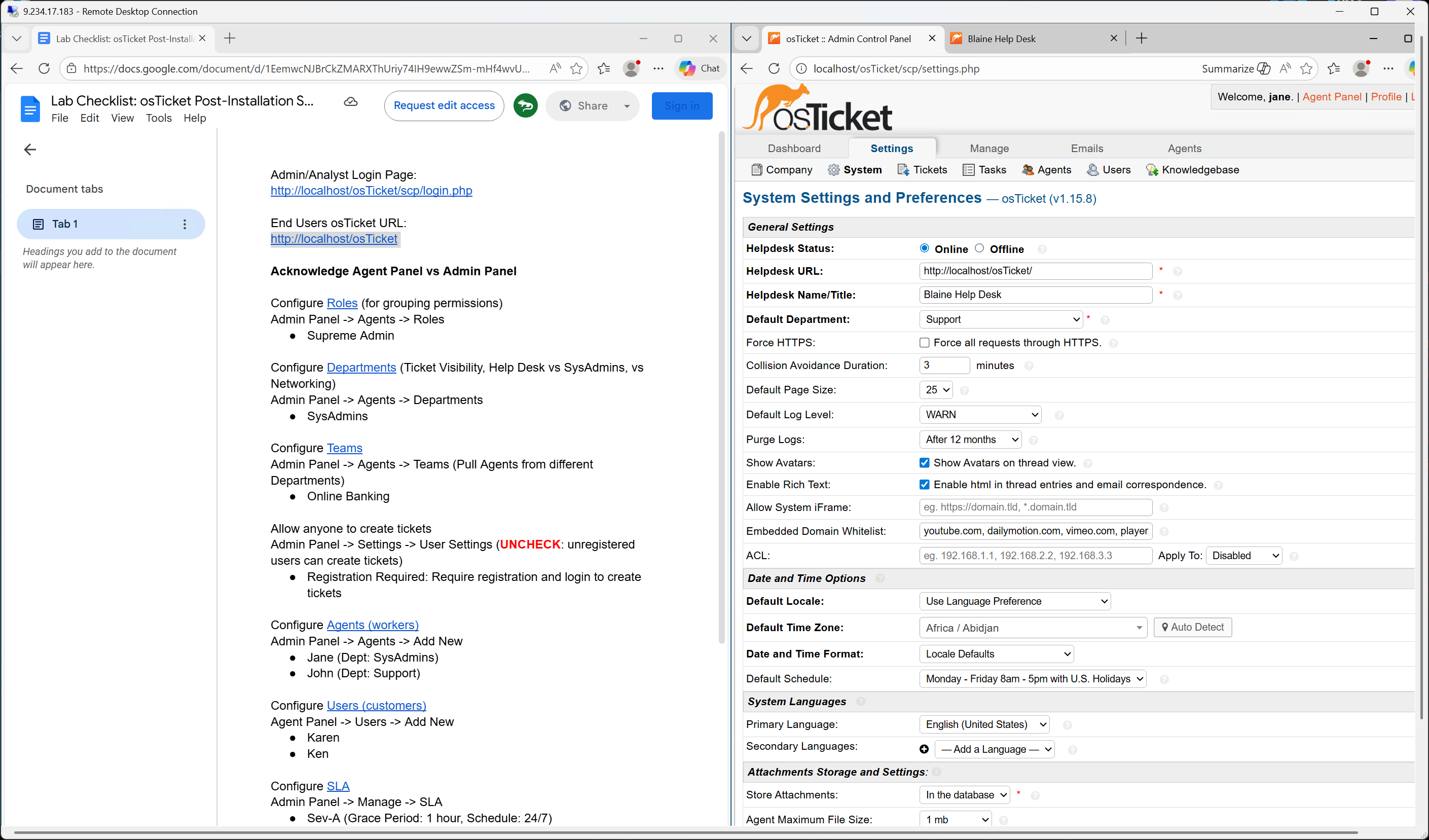Open the Agents settings subtab icon
Viewport: 1429px width, 840px height.
1027,170
